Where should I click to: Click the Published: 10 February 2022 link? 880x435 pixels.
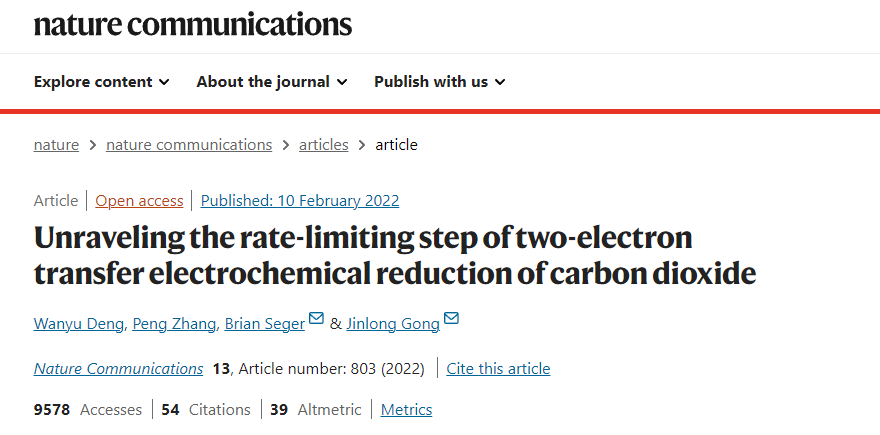[300, 201]
